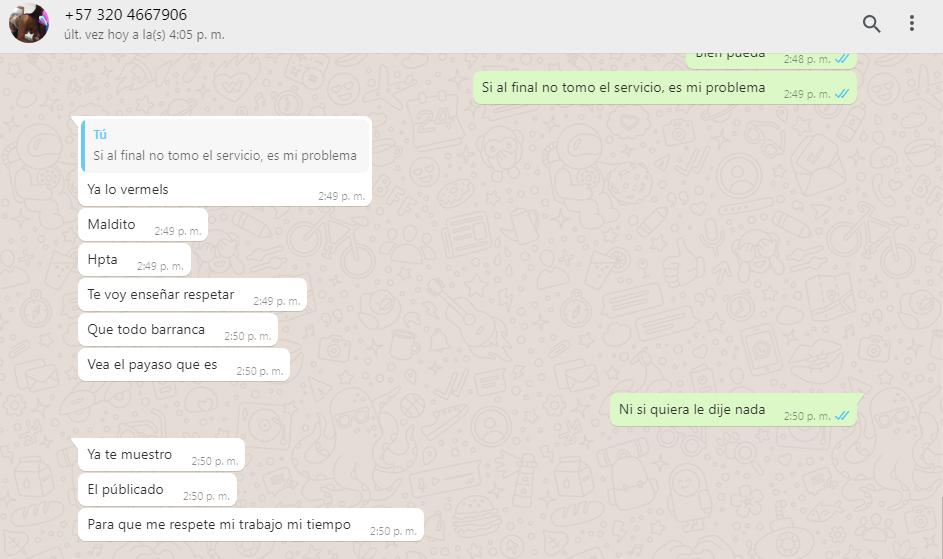Image resolution: width=943 pixels, height=559 pixels.
Task: Click the 'Ni si quiera le dije nada' message
Action: point(734,410)
